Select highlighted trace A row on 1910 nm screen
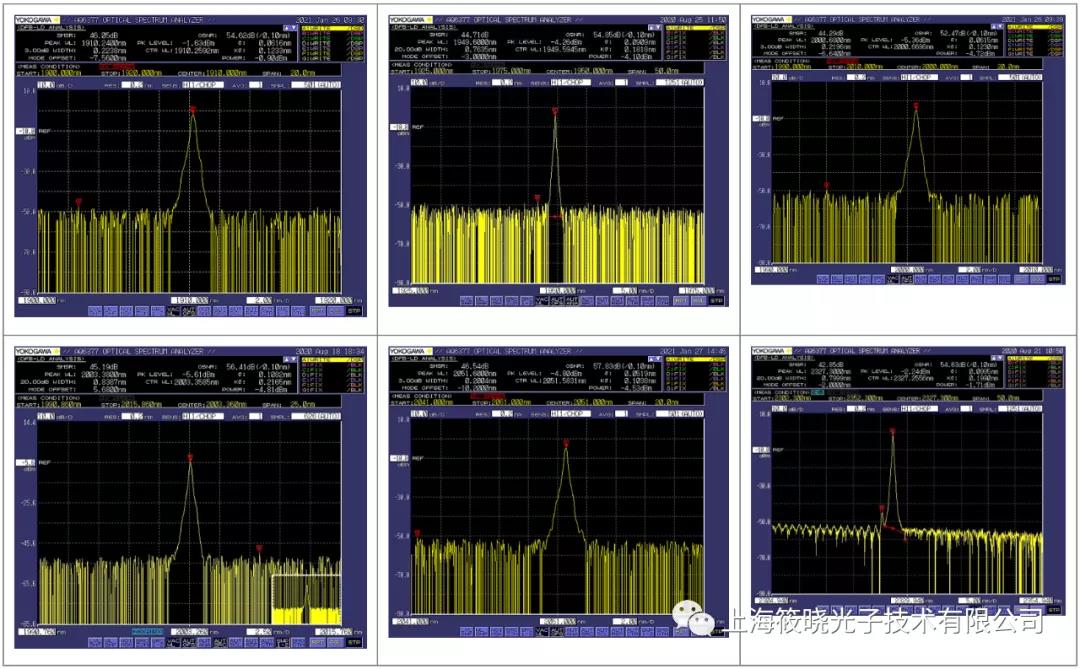This screenshot has width=1080, height=669. click(333, 28)
